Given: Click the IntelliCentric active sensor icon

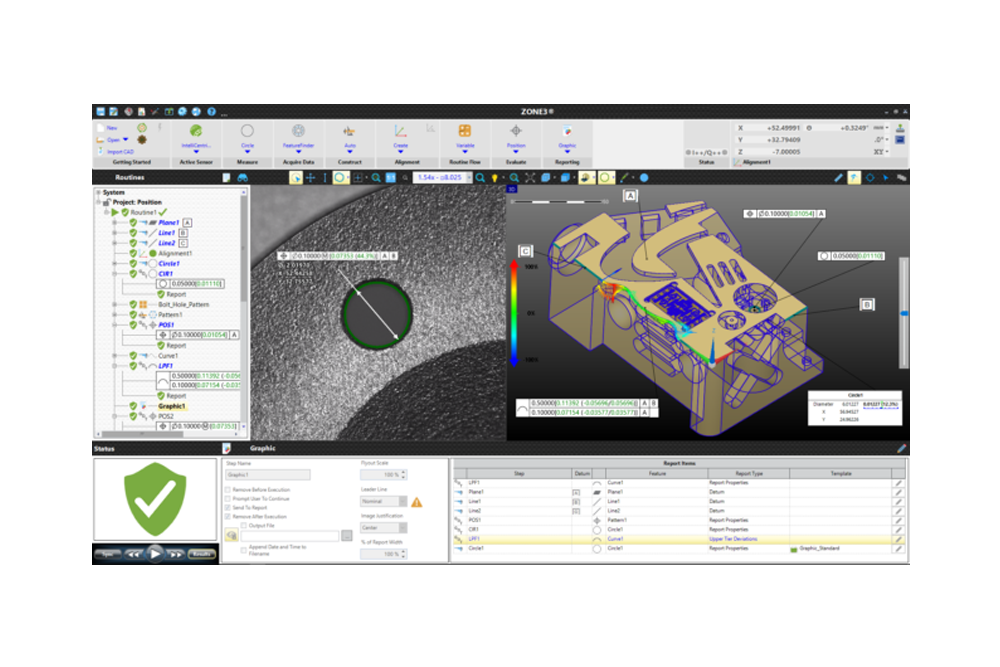Looking at the screenshot, I should tap(196, 131).
